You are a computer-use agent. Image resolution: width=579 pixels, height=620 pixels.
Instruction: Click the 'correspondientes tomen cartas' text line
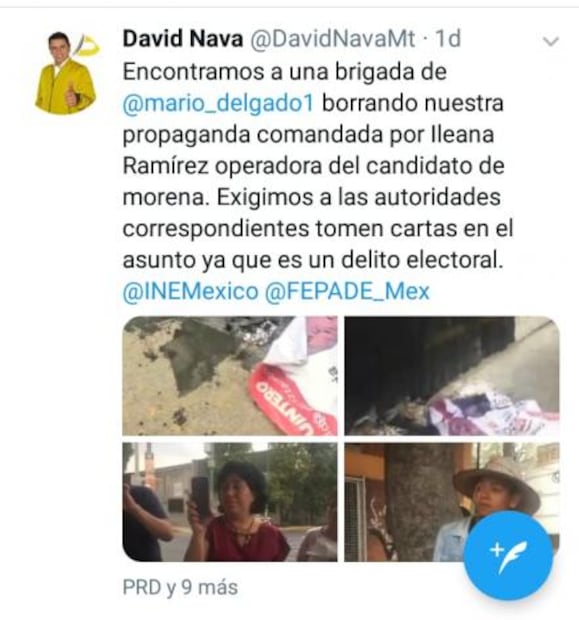point(318,229)
